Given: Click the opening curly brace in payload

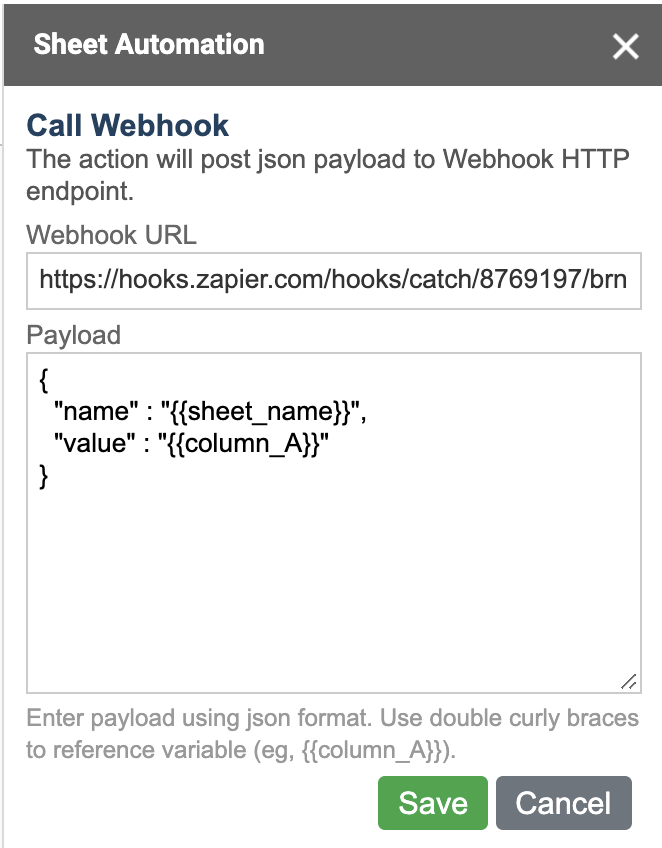Looking at the screenshot, I should pos(44,380).
